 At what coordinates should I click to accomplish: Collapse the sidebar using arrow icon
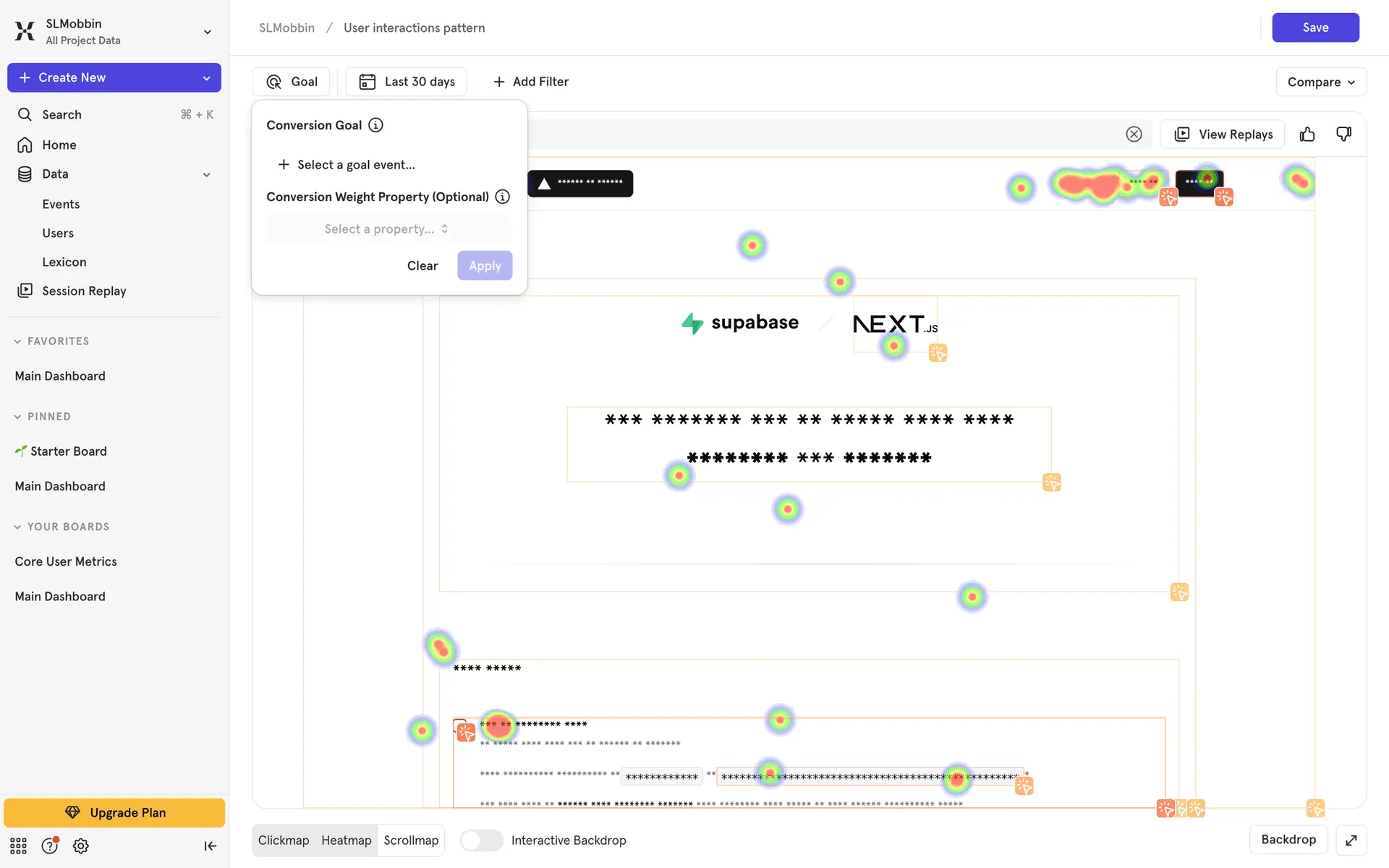210,846
